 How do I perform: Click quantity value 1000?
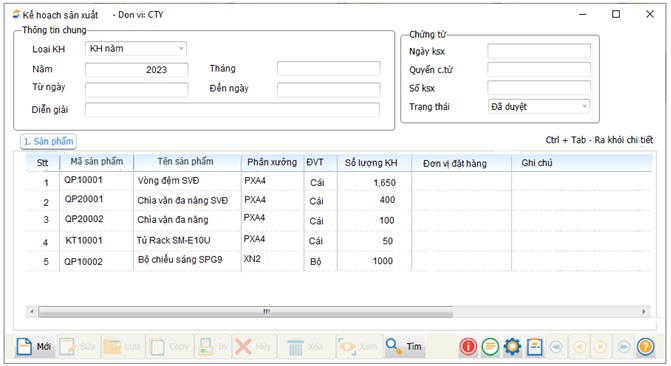point(383,261)
